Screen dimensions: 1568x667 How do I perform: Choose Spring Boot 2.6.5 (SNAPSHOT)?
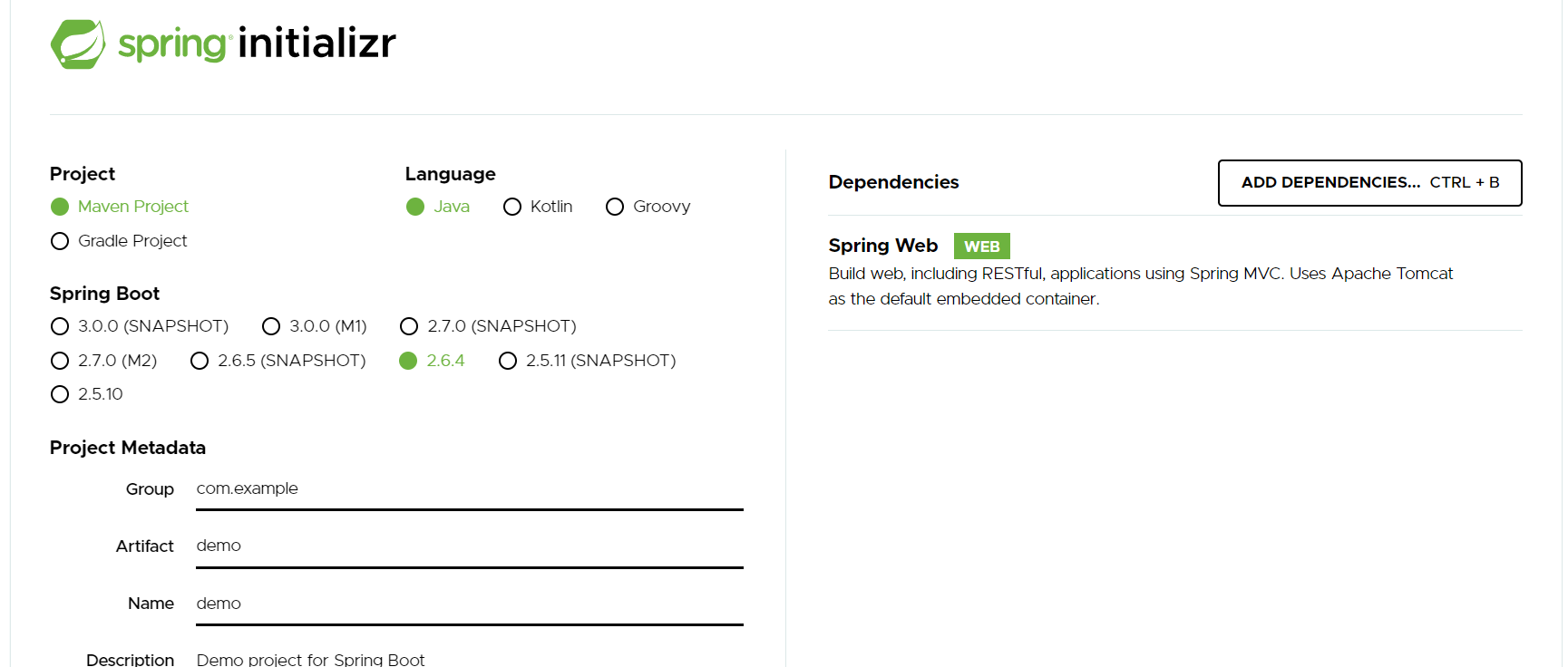click(x=200, y=361)
